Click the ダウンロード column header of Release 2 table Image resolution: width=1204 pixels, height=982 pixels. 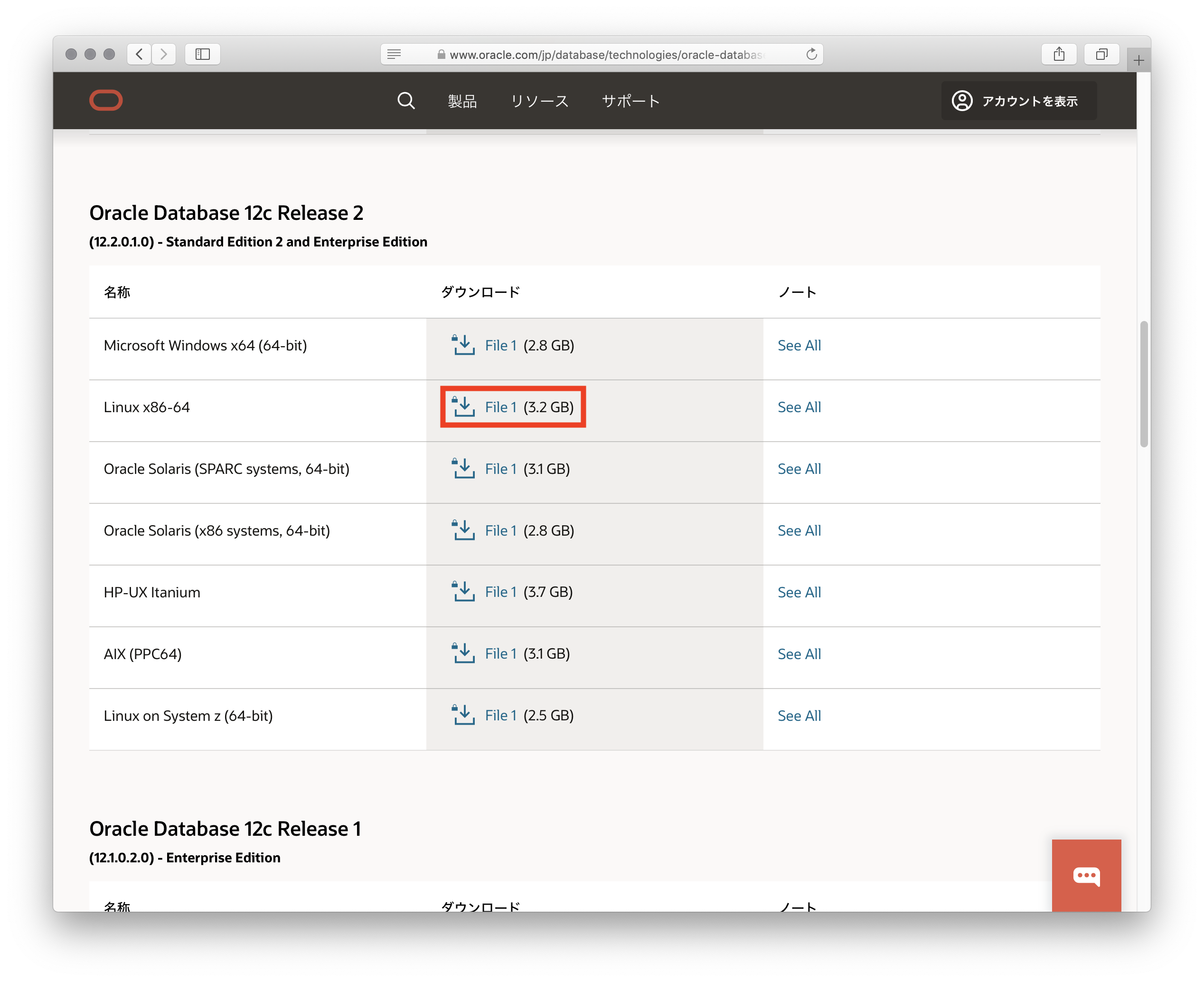click(480, 292)
